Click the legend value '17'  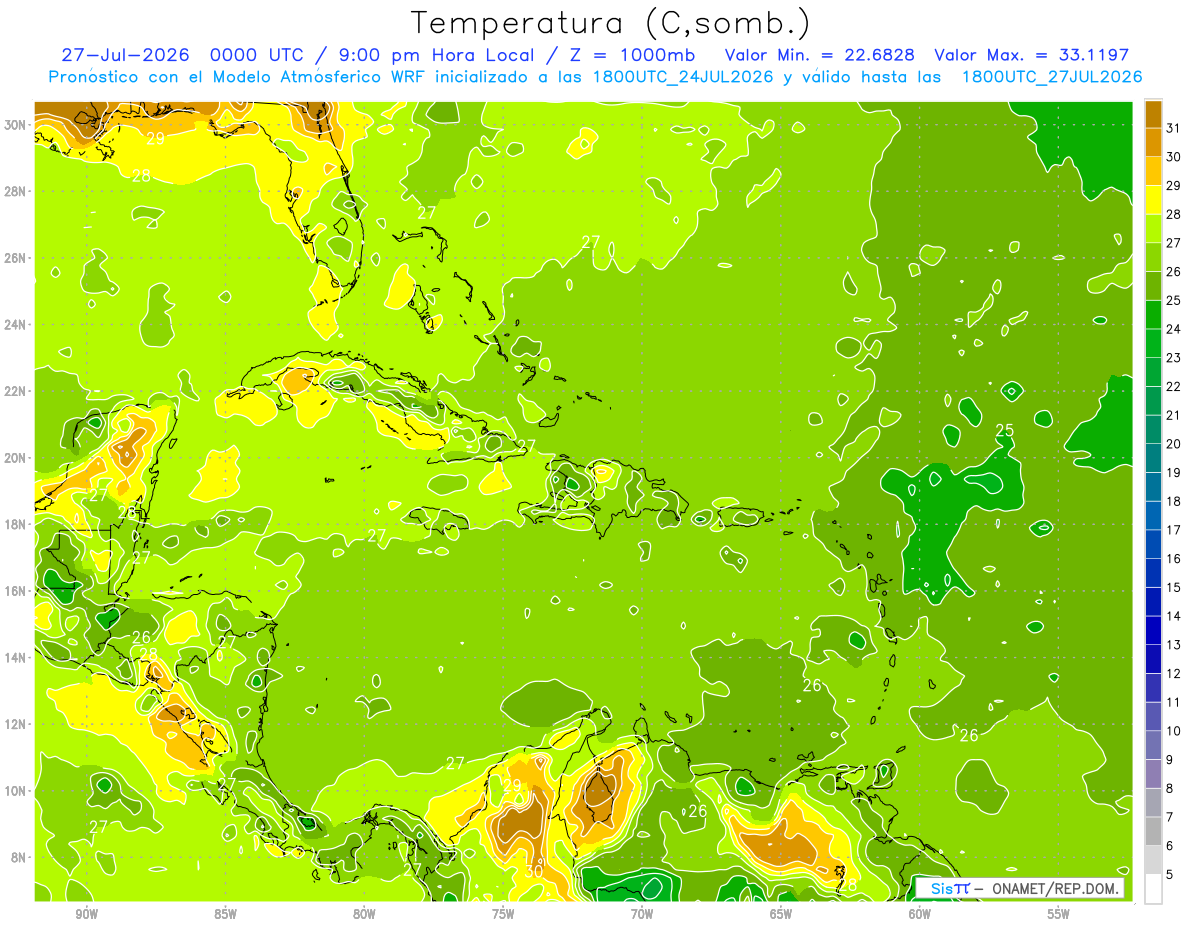click(1174, 530)
